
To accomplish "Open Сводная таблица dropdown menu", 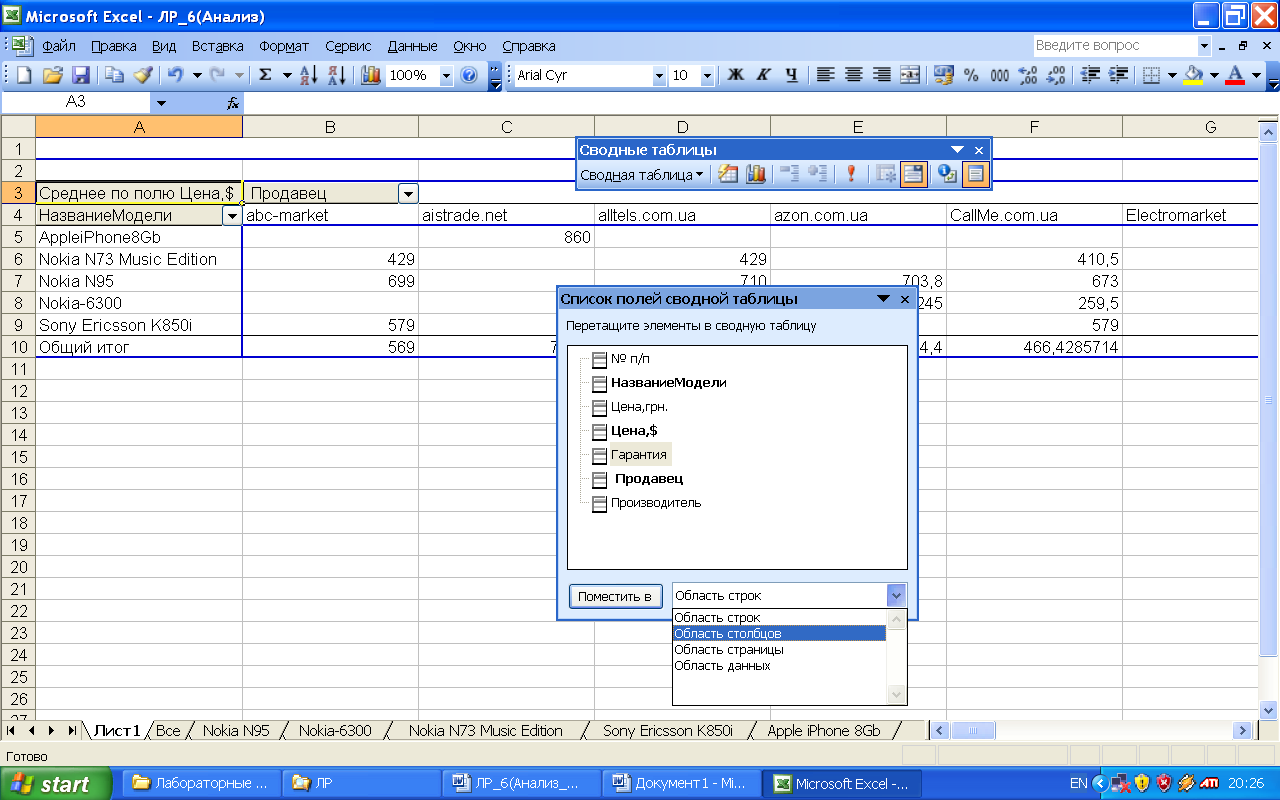I will (642, 174).
